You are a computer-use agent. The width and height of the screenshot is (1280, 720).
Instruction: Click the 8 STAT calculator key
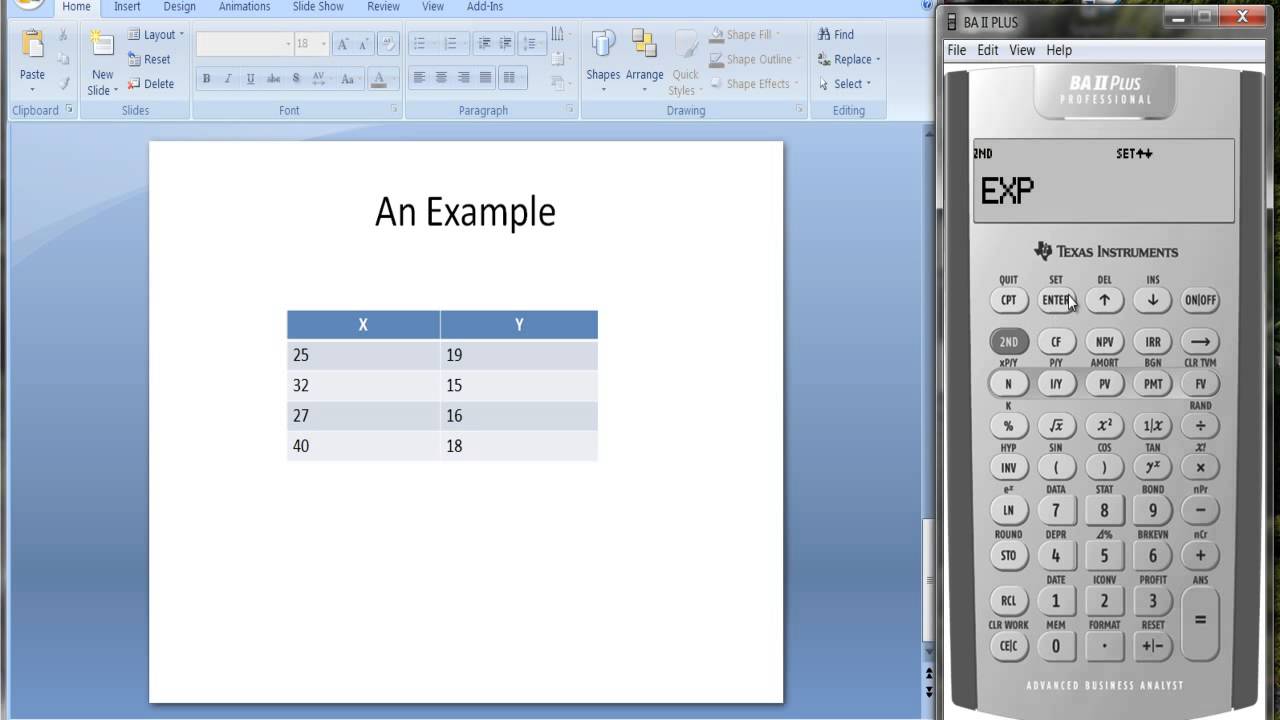[1104, 510]
